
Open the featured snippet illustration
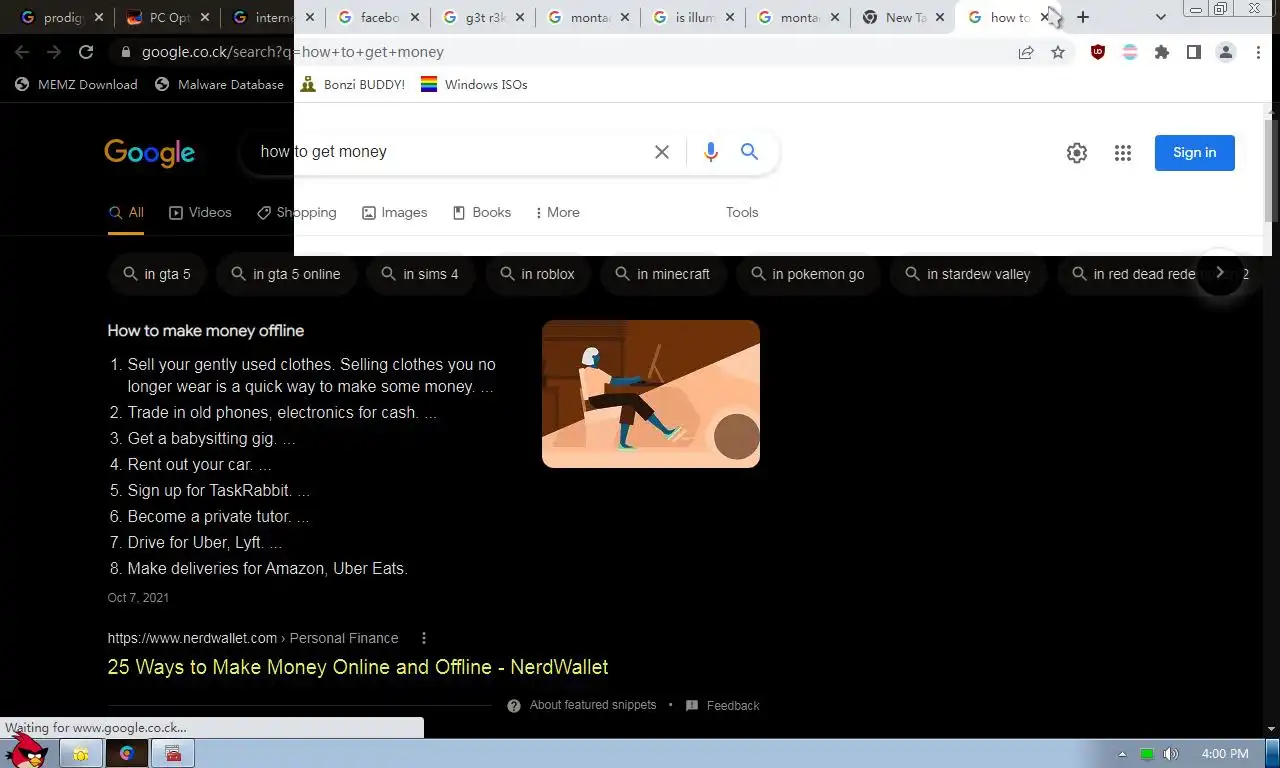651,394
